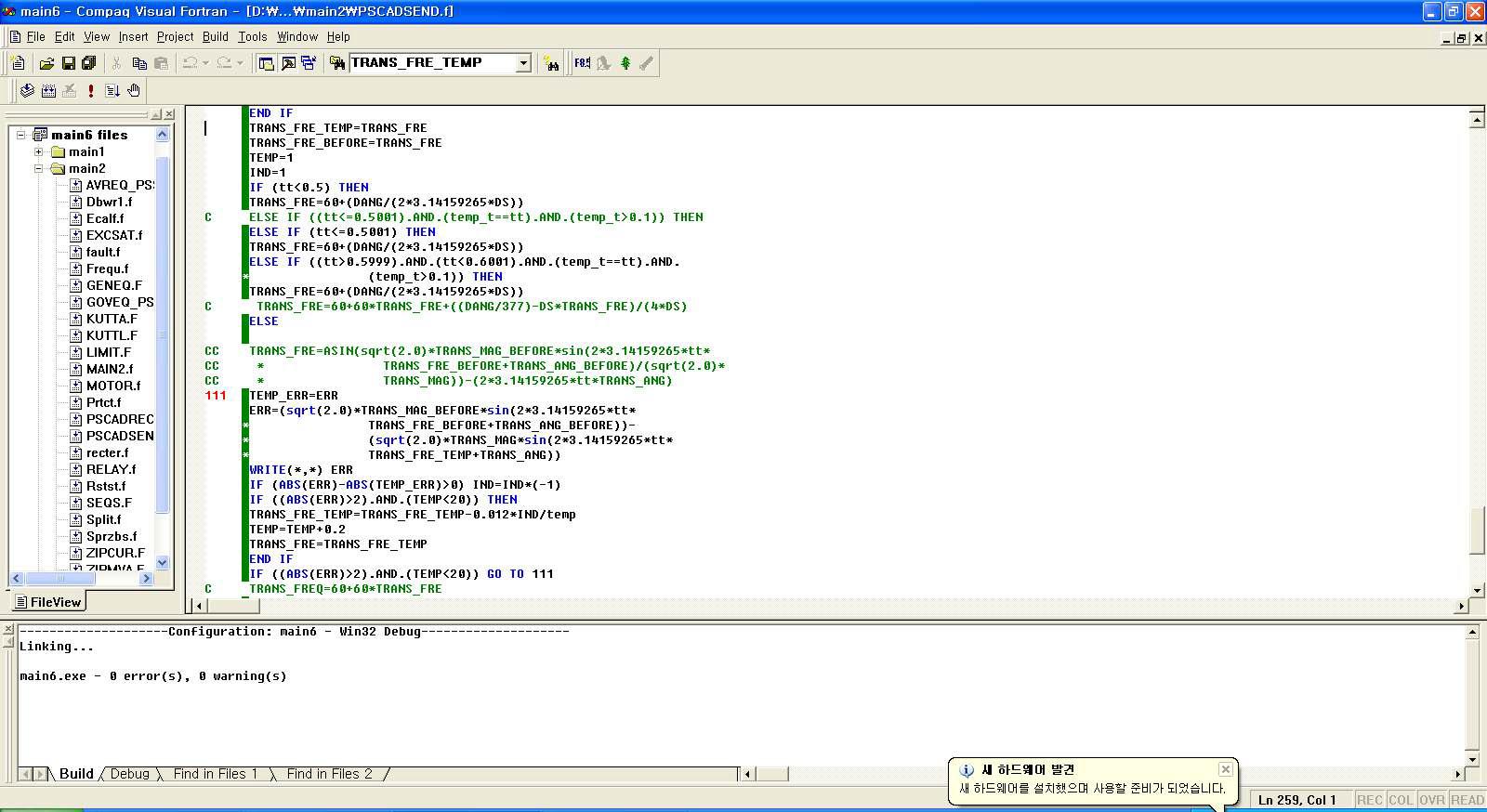1487x812 pixels.
Task: Open the File menu
Action: [35, 37]
